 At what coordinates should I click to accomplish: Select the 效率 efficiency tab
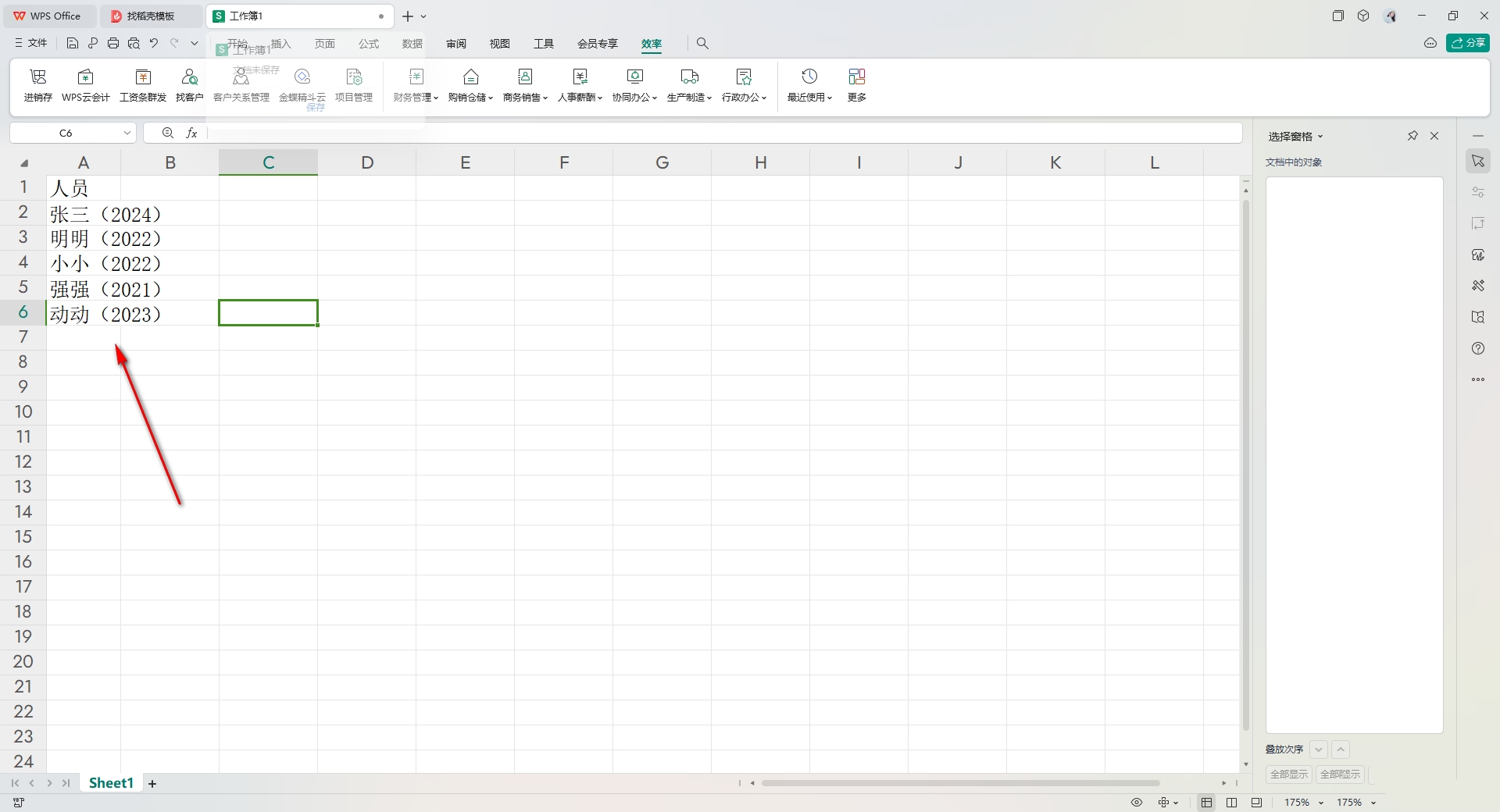tap(652, 44)
